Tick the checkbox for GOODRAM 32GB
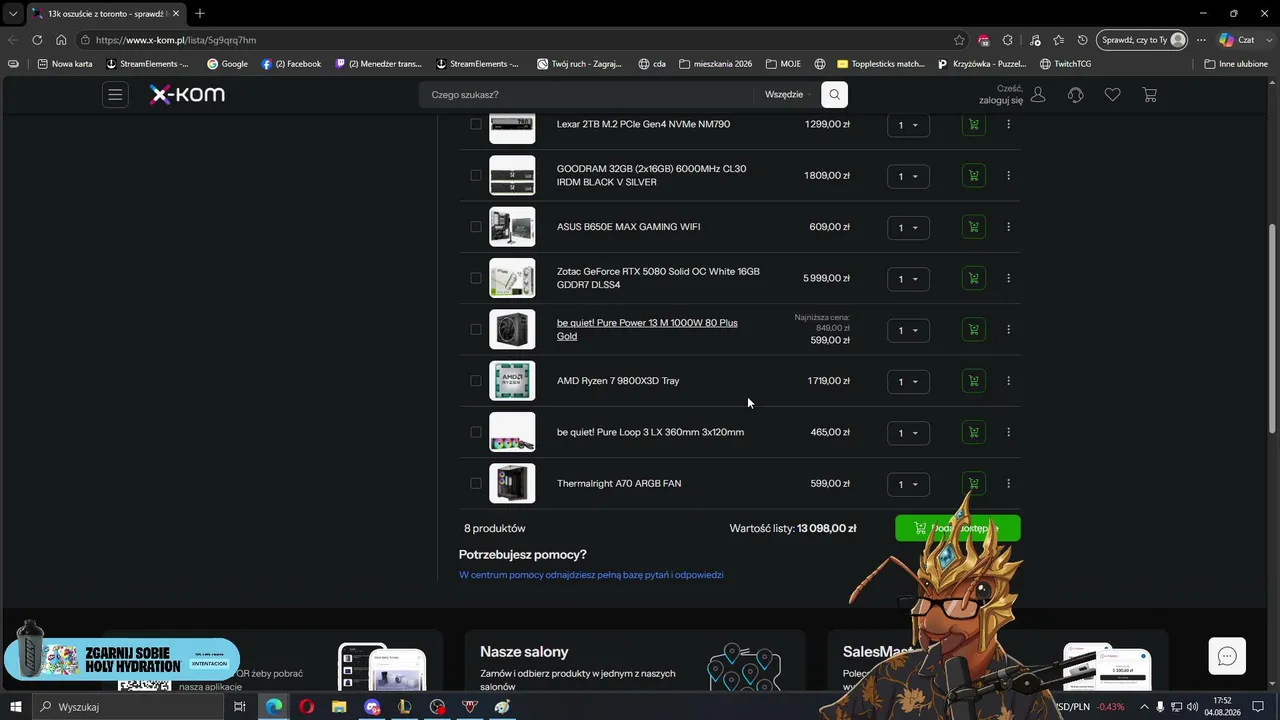Image resolution: width=1280 pixels, height=720 pixels. click(476, 175)
